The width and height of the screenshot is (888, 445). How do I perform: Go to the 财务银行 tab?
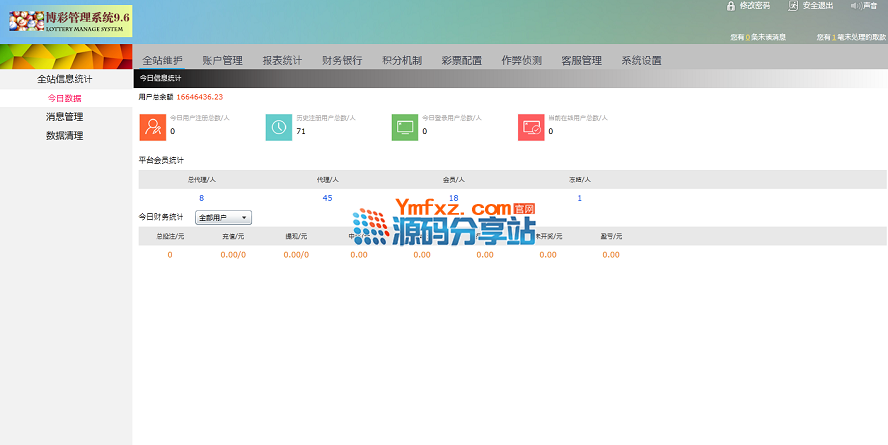point(342,60)
